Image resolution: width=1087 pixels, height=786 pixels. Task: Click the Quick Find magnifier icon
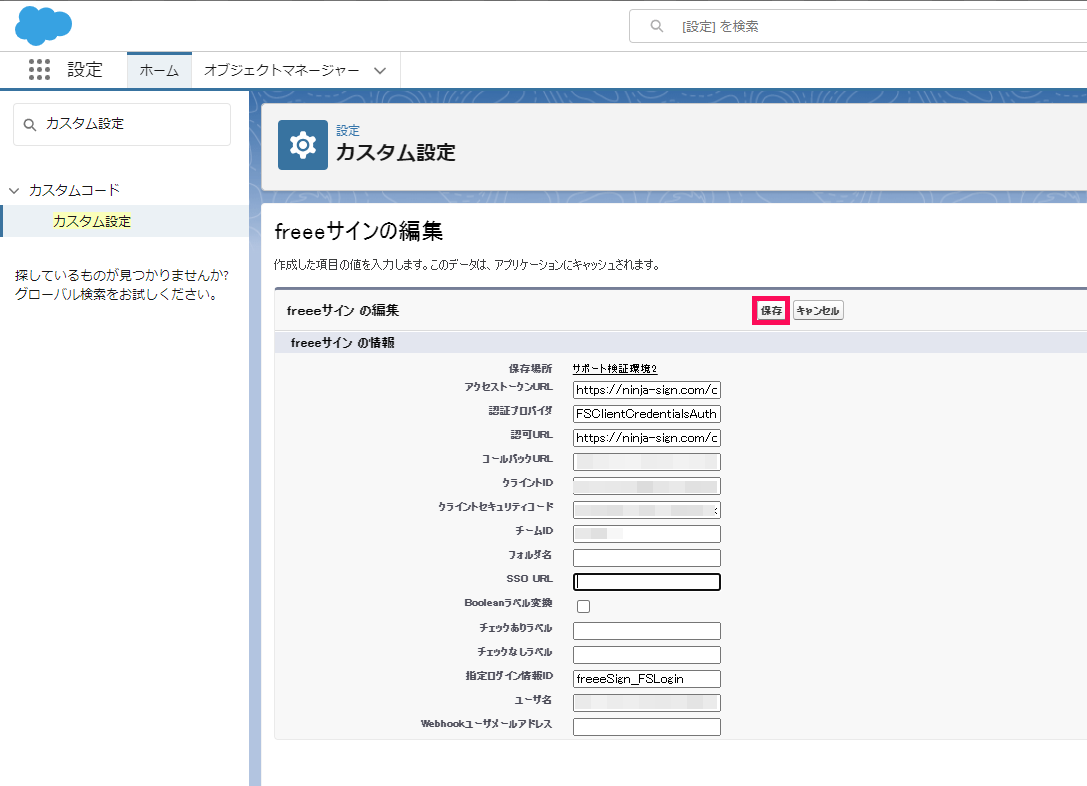[x=30, y=125]
